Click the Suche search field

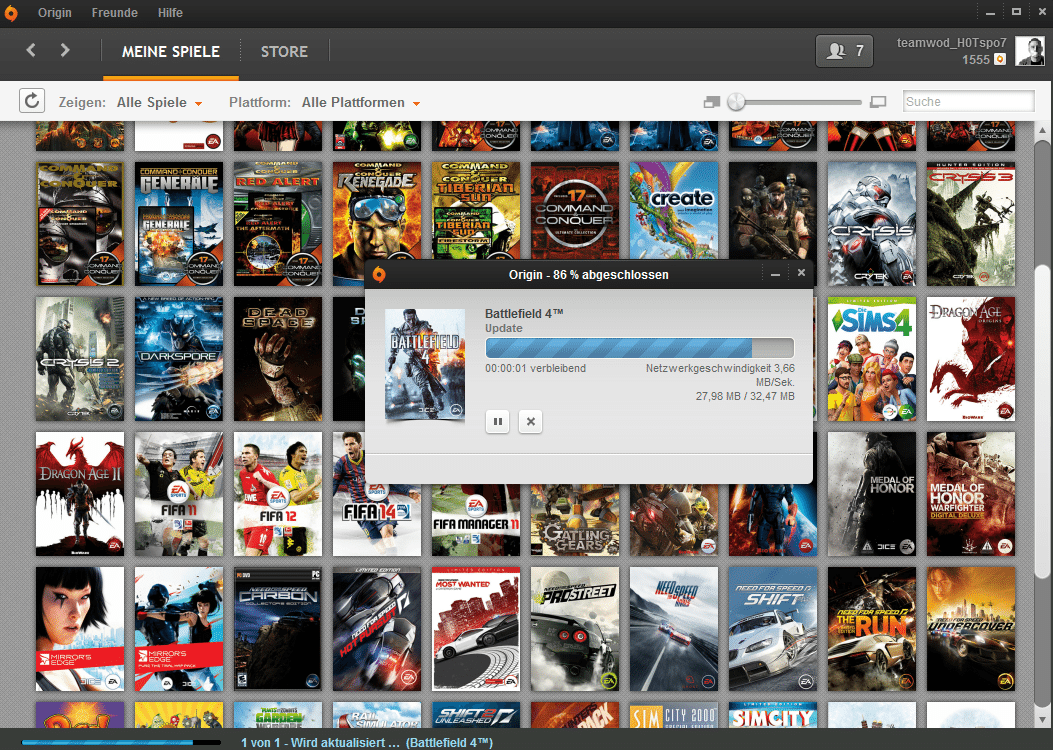coord(968,101)
